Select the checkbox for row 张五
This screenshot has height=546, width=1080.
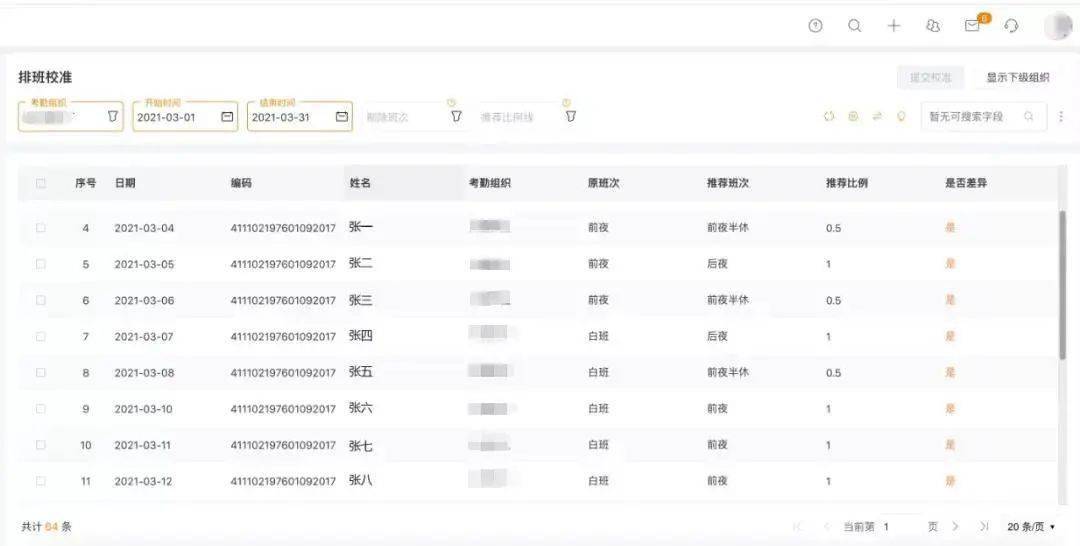pos(41,372)
